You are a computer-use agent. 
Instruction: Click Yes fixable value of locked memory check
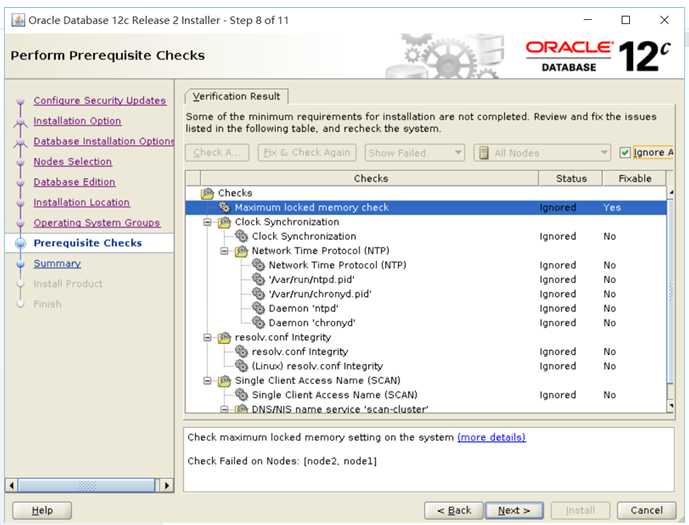tap(612, 207)
